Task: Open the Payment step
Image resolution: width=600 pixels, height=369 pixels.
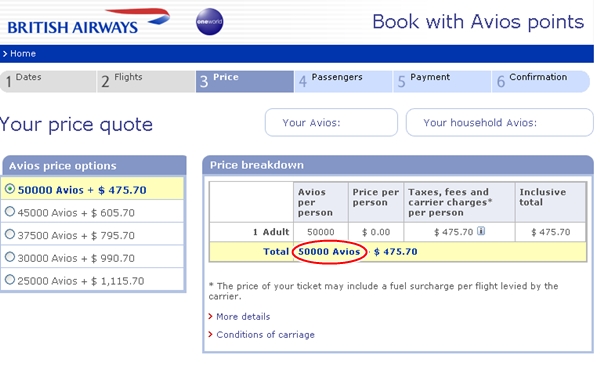Action: click(442, 81)
